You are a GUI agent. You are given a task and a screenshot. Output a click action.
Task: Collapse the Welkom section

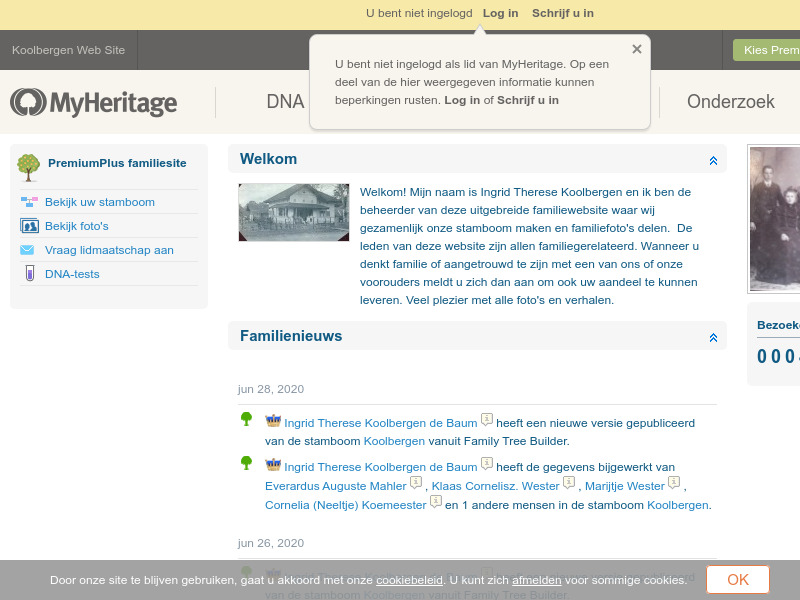coord(713,159)
